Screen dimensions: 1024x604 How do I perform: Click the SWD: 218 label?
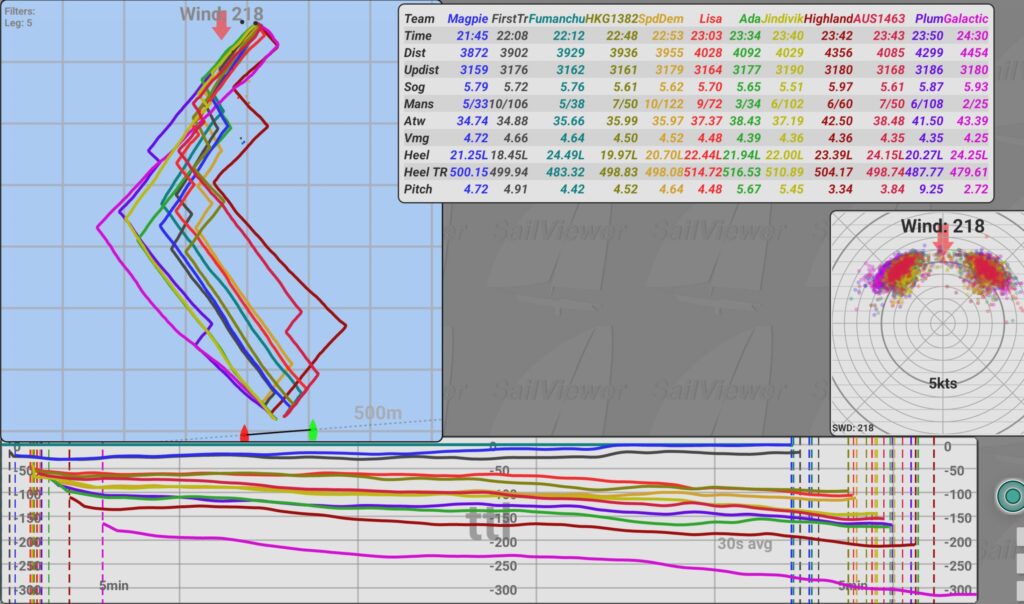[852, 428]
